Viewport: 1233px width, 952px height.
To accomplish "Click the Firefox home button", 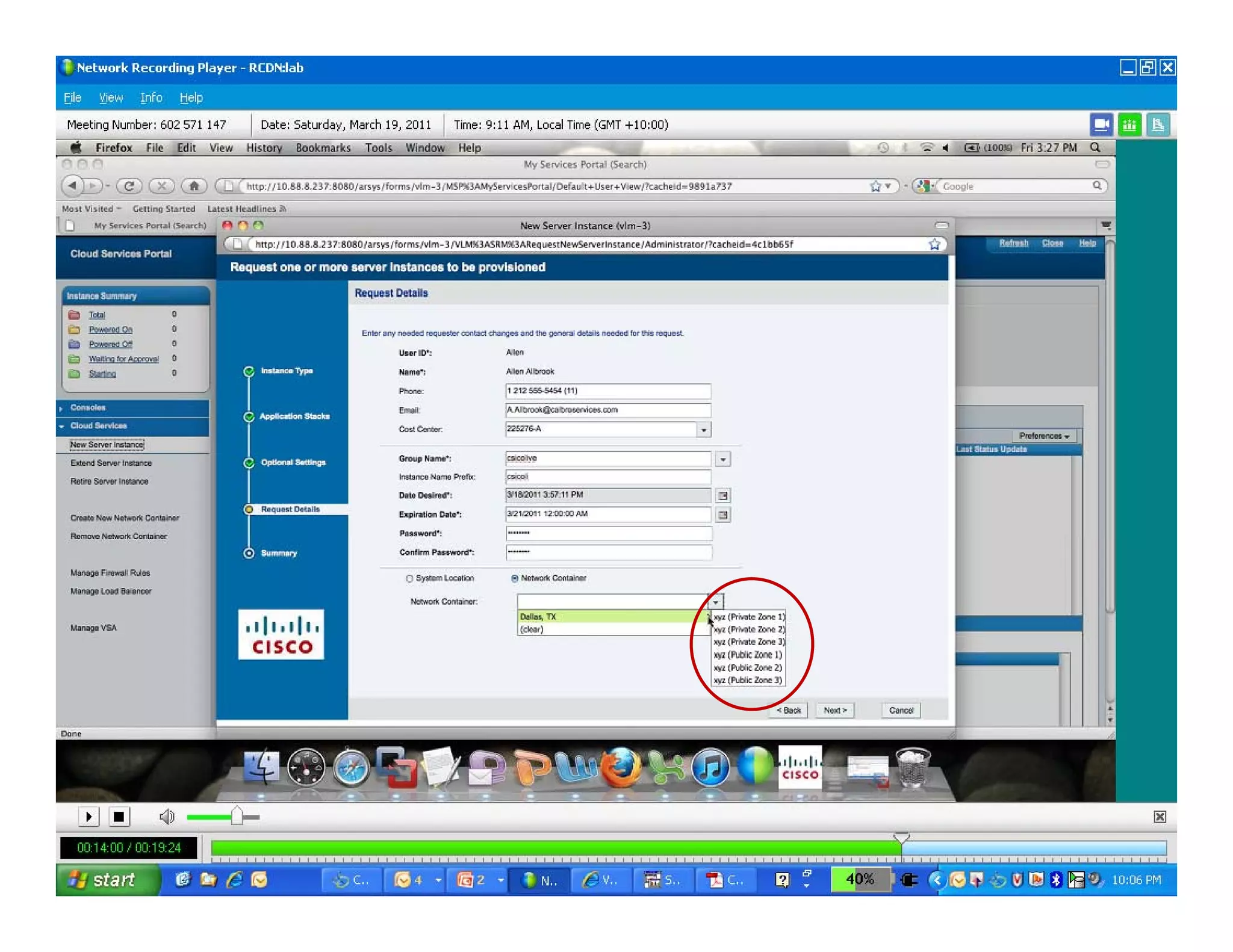I will point(194,186).
